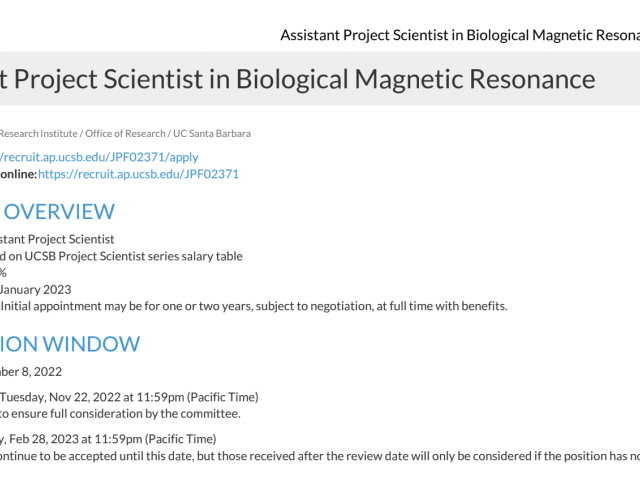Open the recruit JPF02371 apply link
Viewport: 640px width, 480px height.
(x=98, y=156)
